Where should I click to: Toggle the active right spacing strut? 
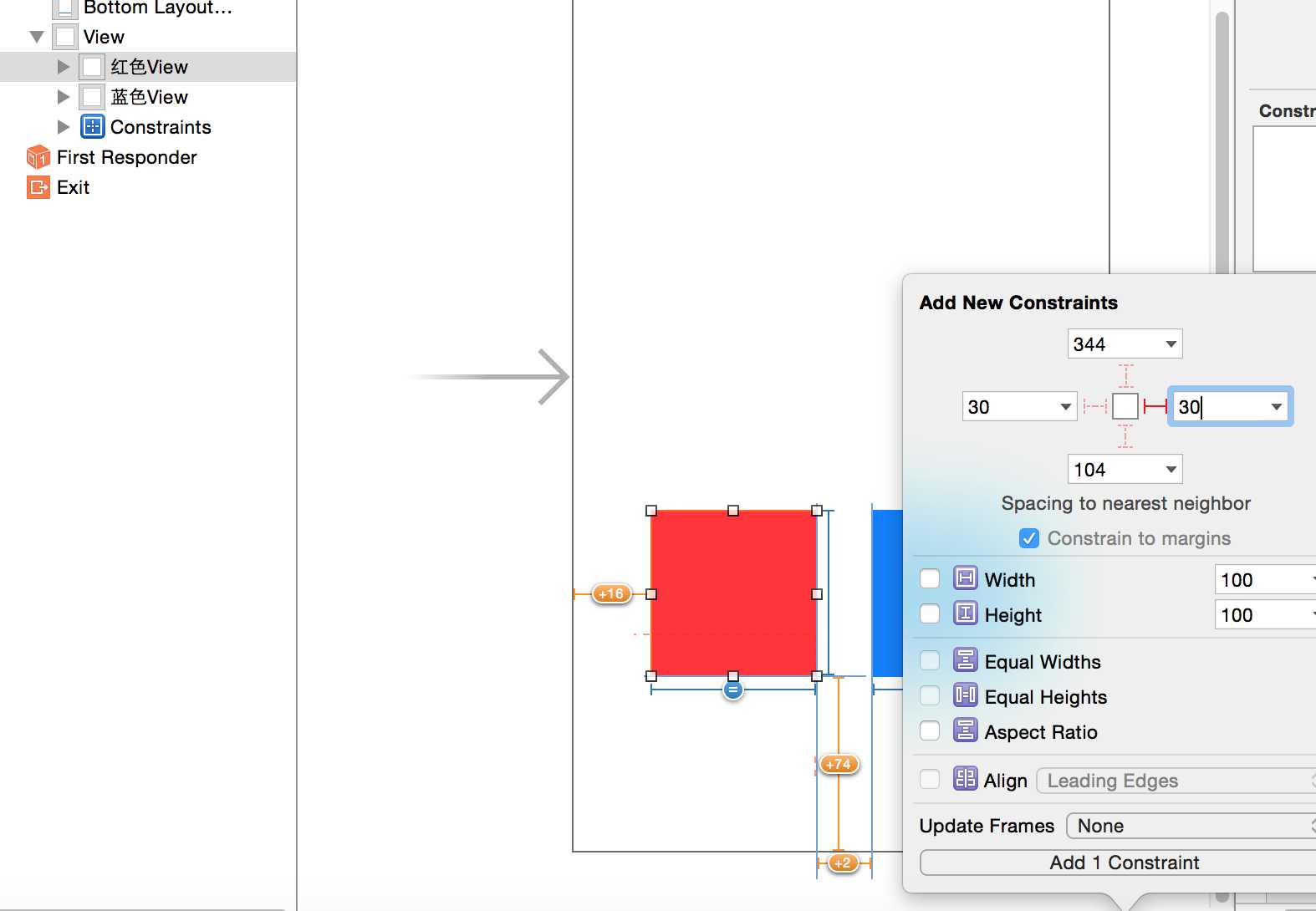point(1155,407)
